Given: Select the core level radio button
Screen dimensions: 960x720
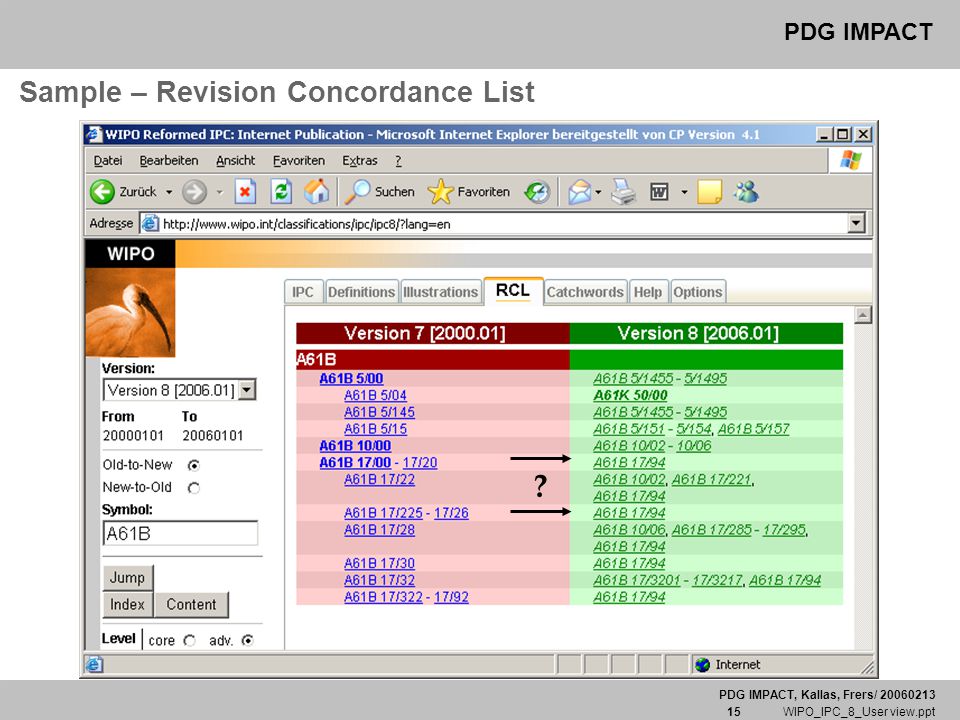Looking at the screenshot, I should pos(190,640).
